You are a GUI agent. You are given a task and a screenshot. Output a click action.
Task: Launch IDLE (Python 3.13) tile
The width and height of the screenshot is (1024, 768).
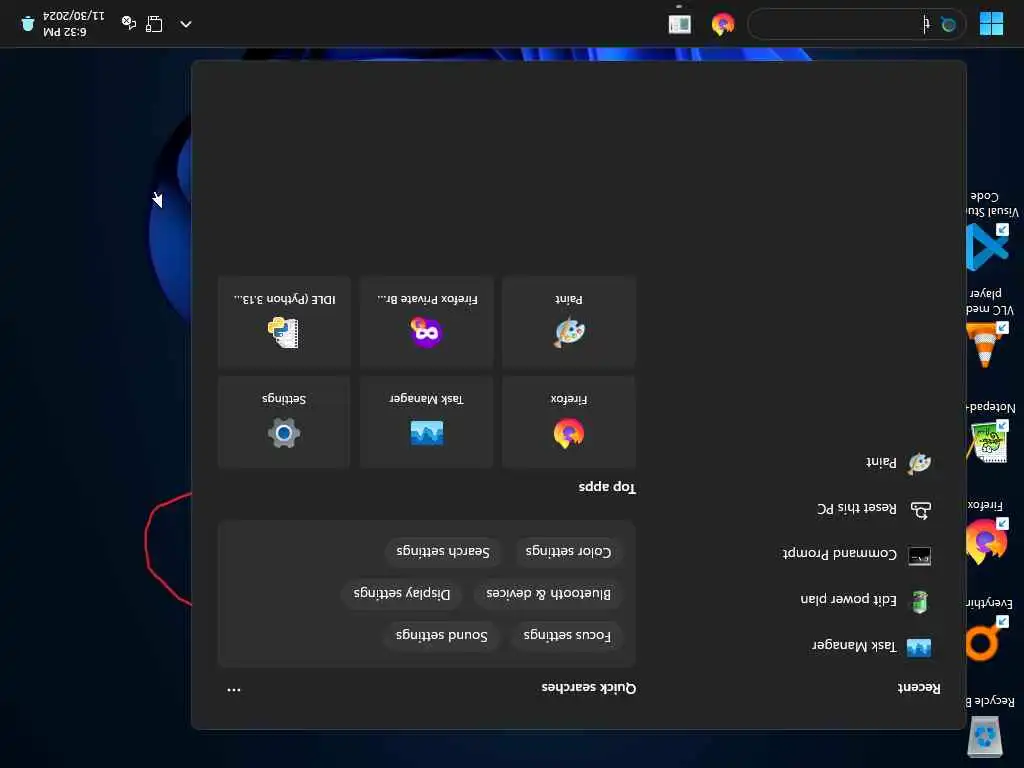coord(284,322)
